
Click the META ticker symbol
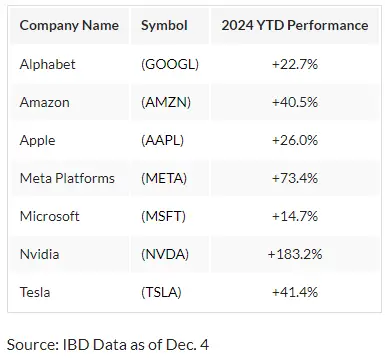coord(164,178)
